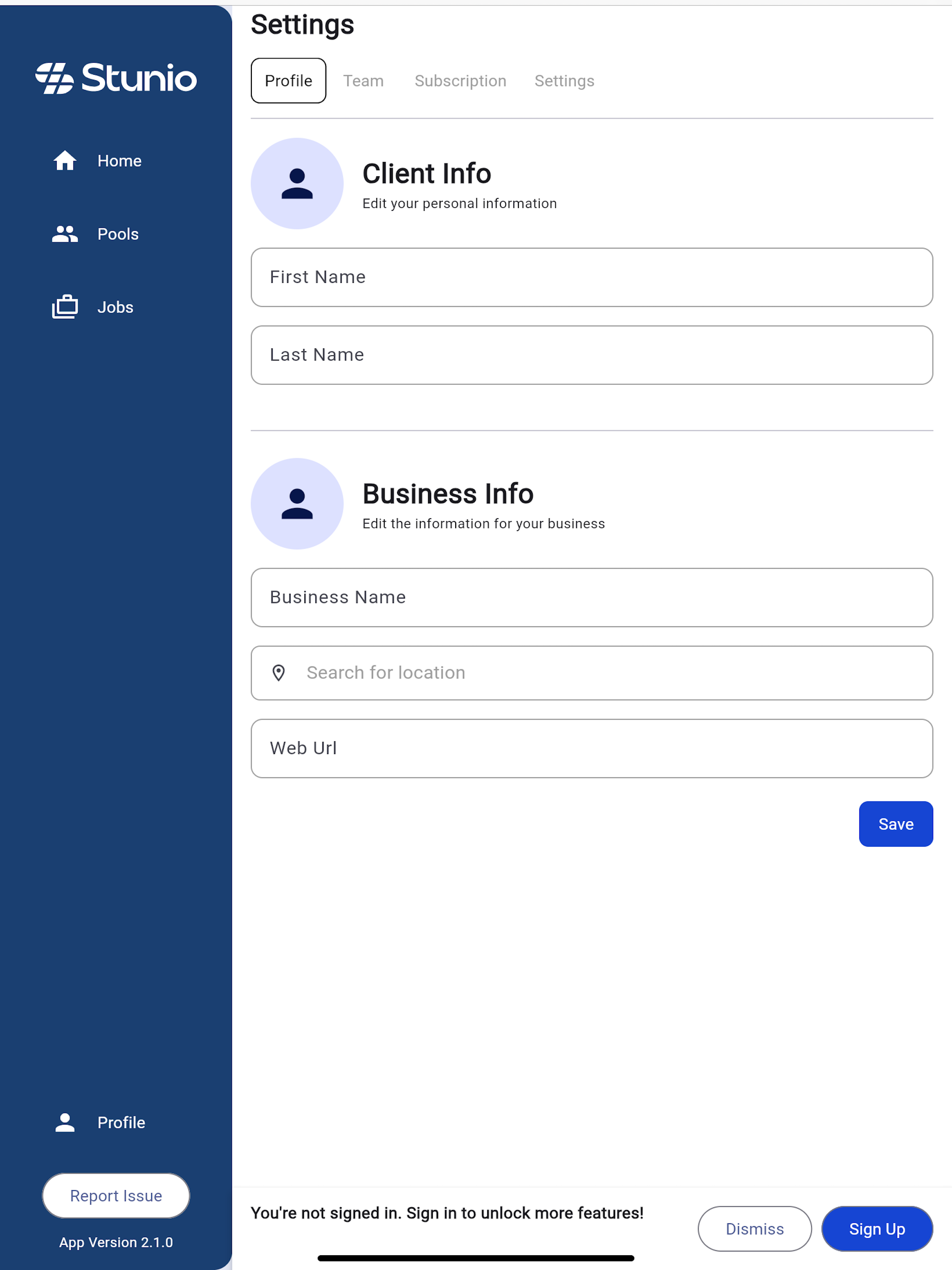Image resolution: width=952 pixels, height=1270 pixels.
Task: Click the Client Info avatar icon
Action: (x=297, y=184)
